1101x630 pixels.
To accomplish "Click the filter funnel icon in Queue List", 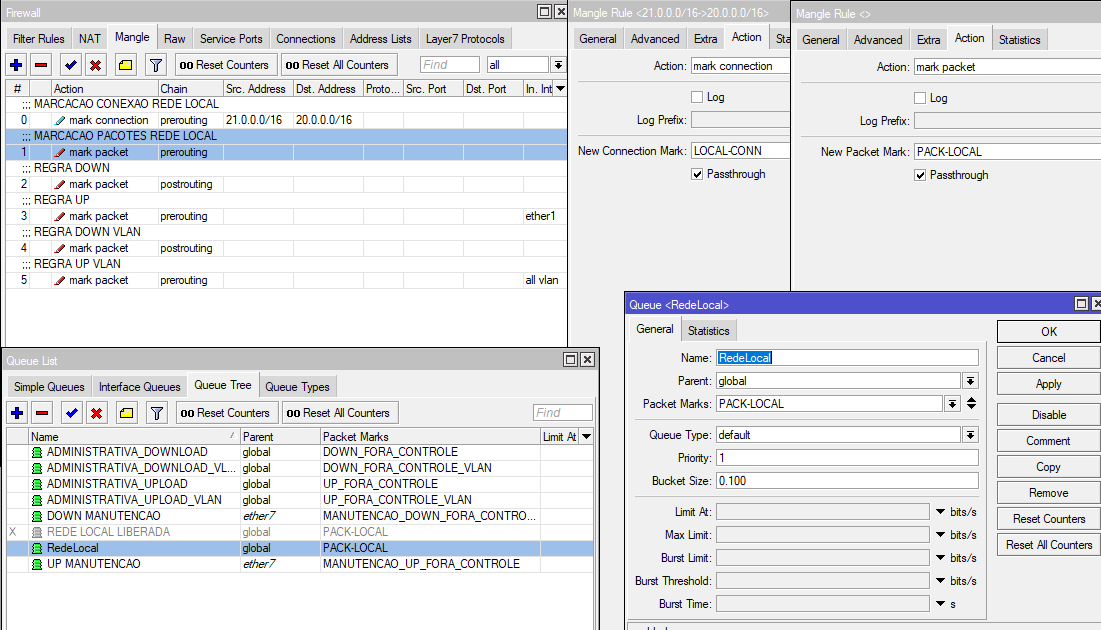I will coord(156,413).
